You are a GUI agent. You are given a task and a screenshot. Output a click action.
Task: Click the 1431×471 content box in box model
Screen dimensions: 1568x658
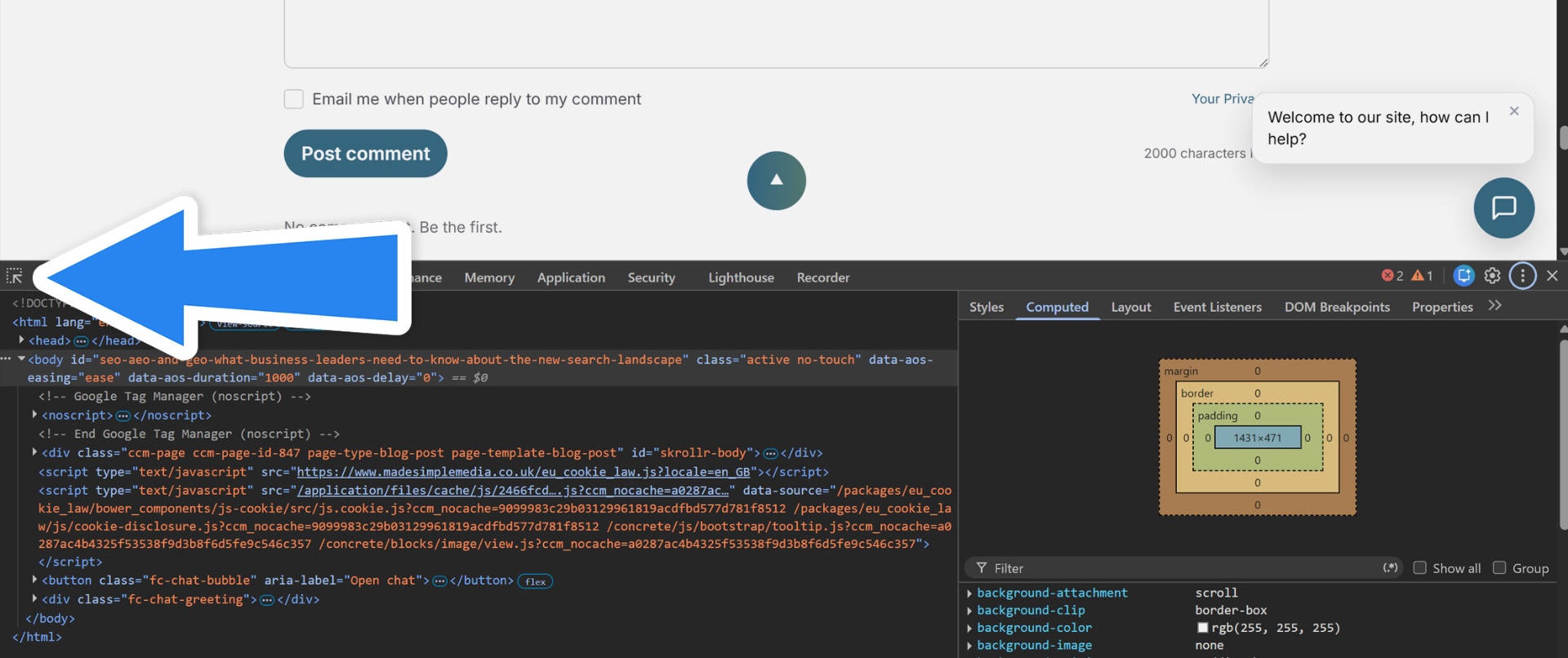click(1258, 438)
